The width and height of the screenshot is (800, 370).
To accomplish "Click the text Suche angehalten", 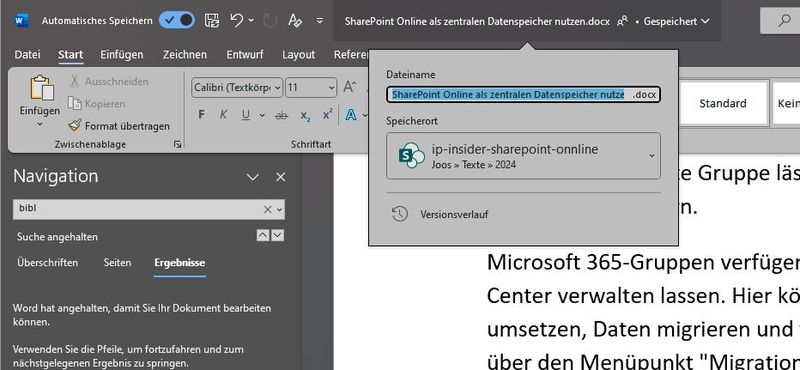I will click(x=57, y=237).
